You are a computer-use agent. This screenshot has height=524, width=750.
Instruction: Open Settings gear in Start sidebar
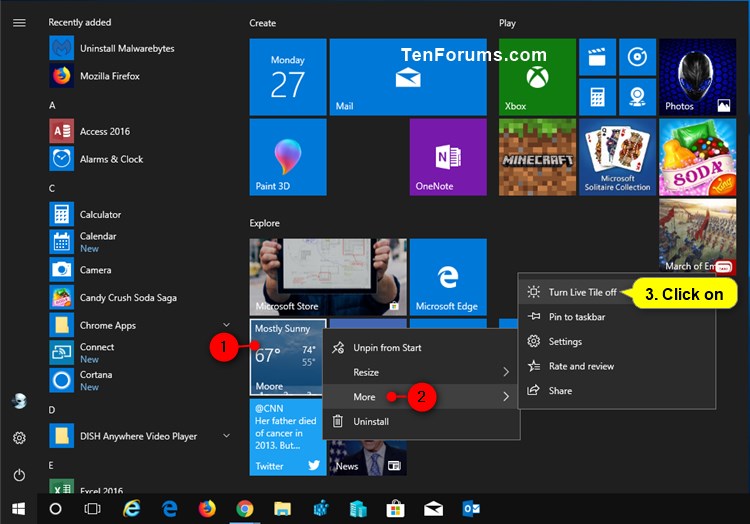click(x=19, y=437)
